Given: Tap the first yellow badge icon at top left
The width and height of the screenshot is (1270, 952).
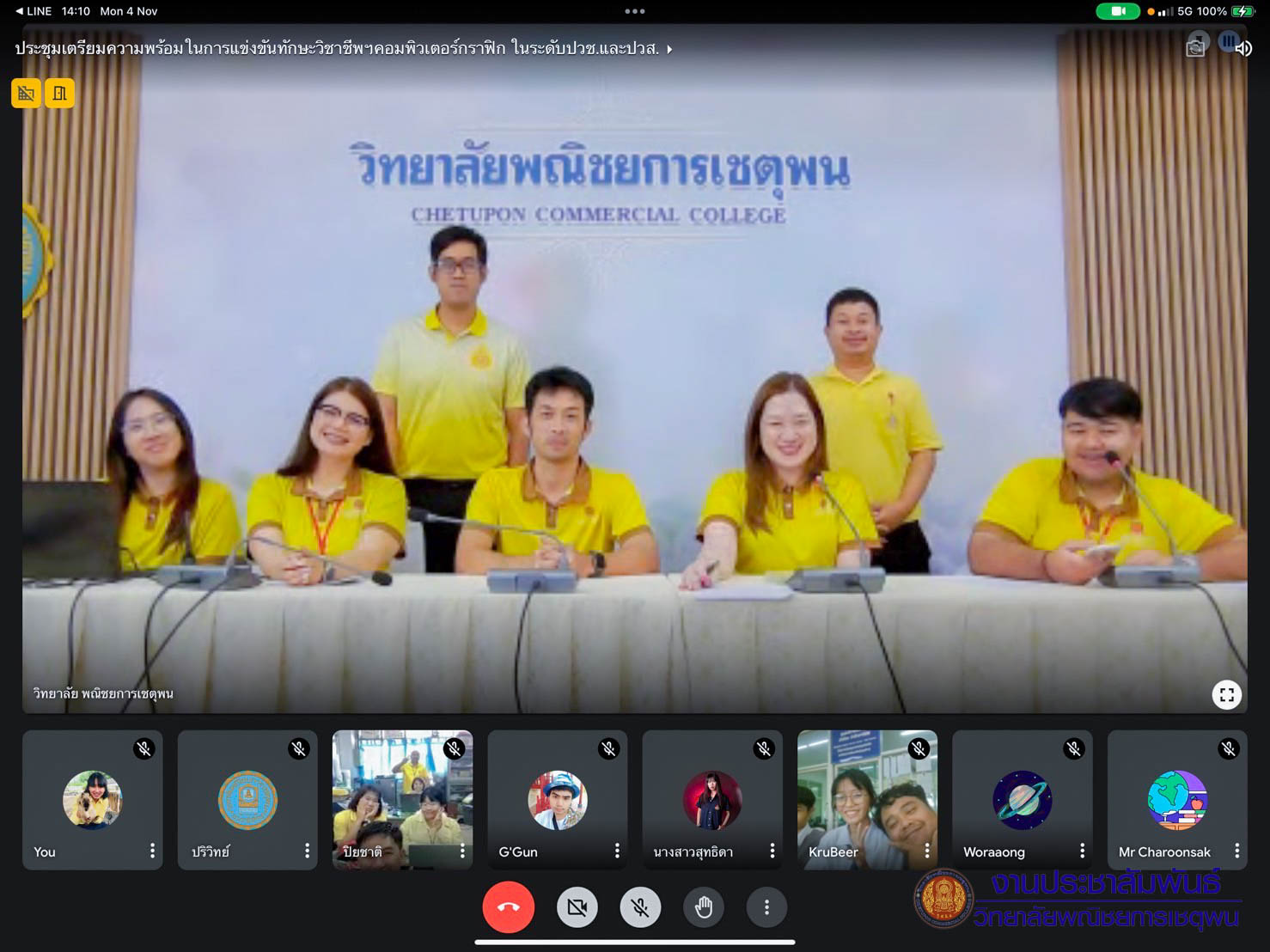Looking at the screenshot, I should click(x=26, y=94).
